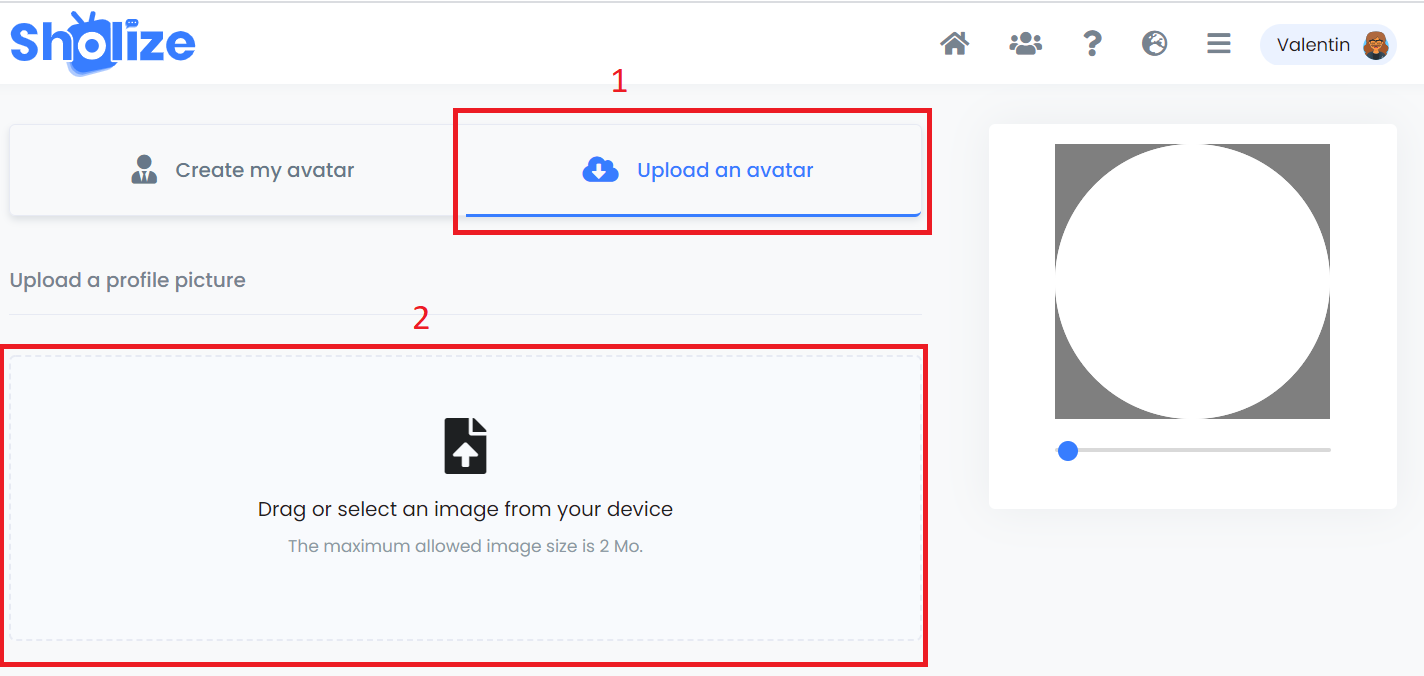This screenshot has width=1424, height=676.
Task: Click the circular avatar preview area
Action: coord(1192,281)
